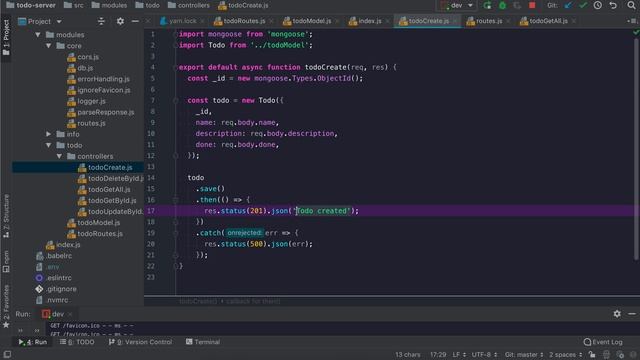Open the 4: Run tool window

[x=33, y=342]
